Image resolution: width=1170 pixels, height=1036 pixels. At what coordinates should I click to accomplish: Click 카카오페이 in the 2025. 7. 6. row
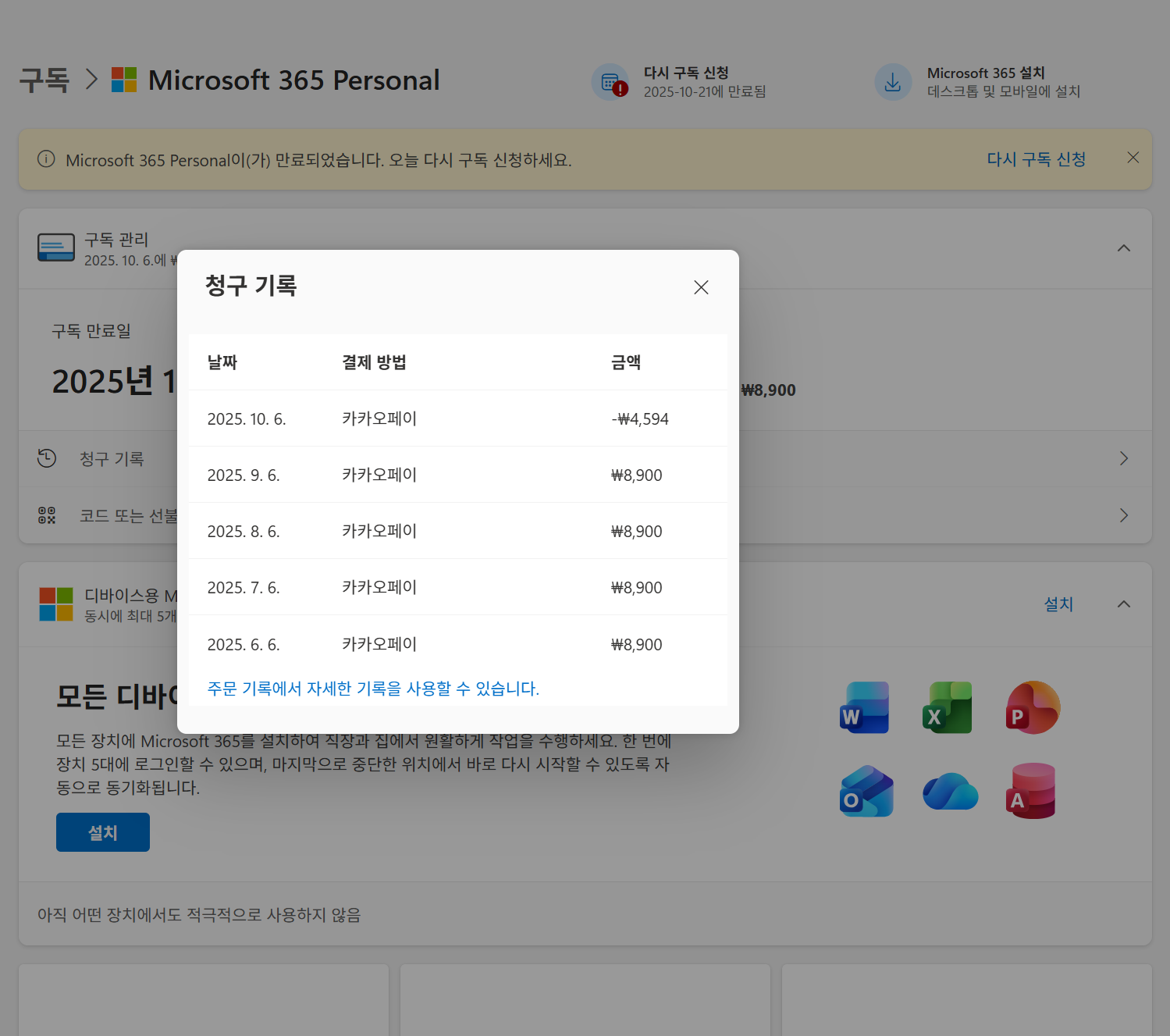[x=379, y=587]
